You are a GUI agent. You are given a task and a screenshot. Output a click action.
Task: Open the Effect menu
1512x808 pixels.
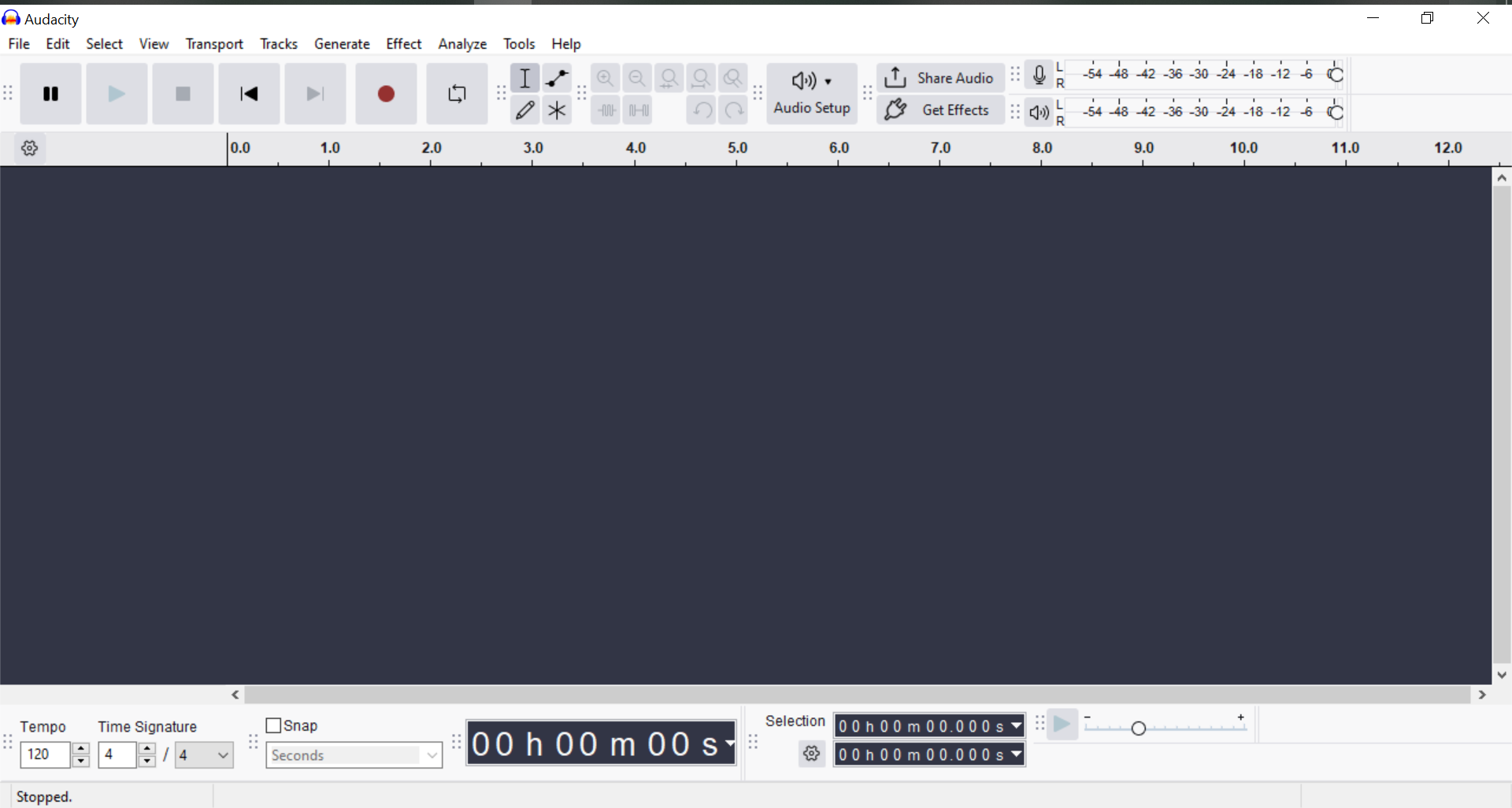click(403, 44)
